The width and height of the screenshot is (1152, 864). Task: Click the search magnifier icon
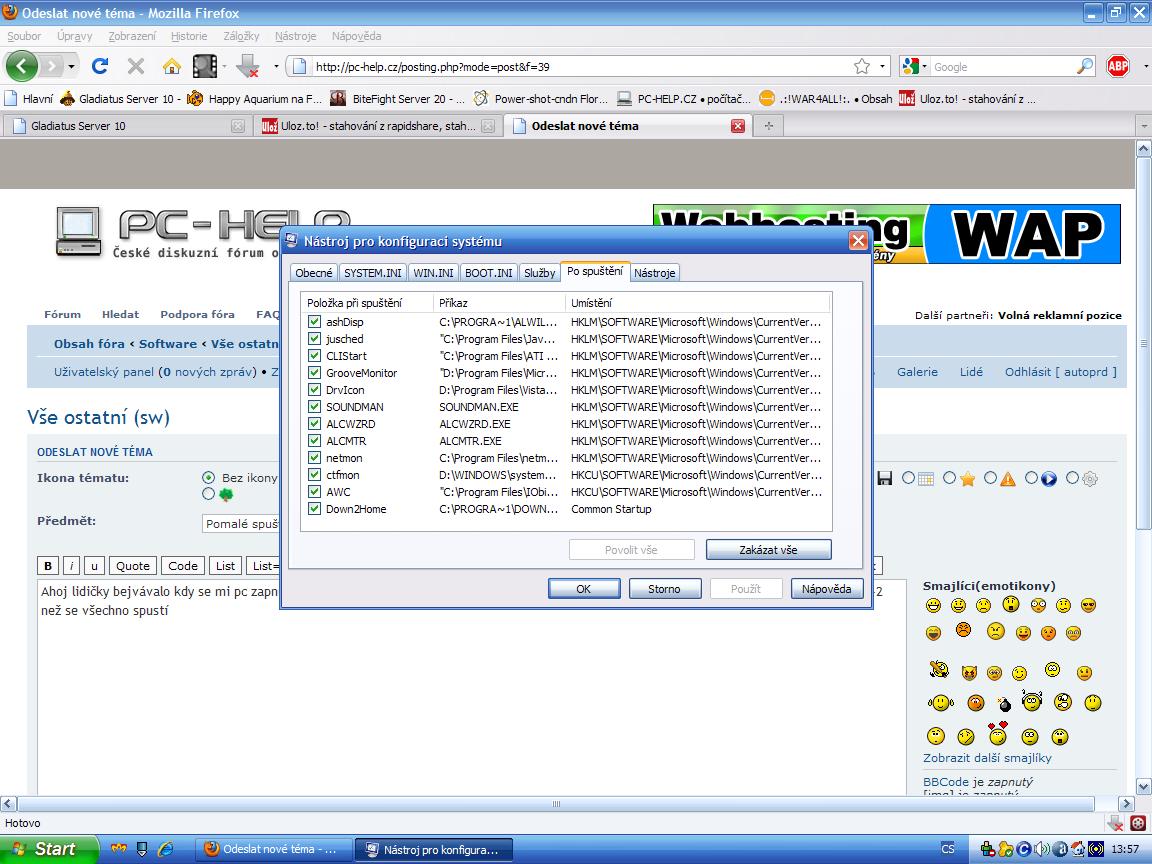pyautogui.click(x=1085, y=67)
